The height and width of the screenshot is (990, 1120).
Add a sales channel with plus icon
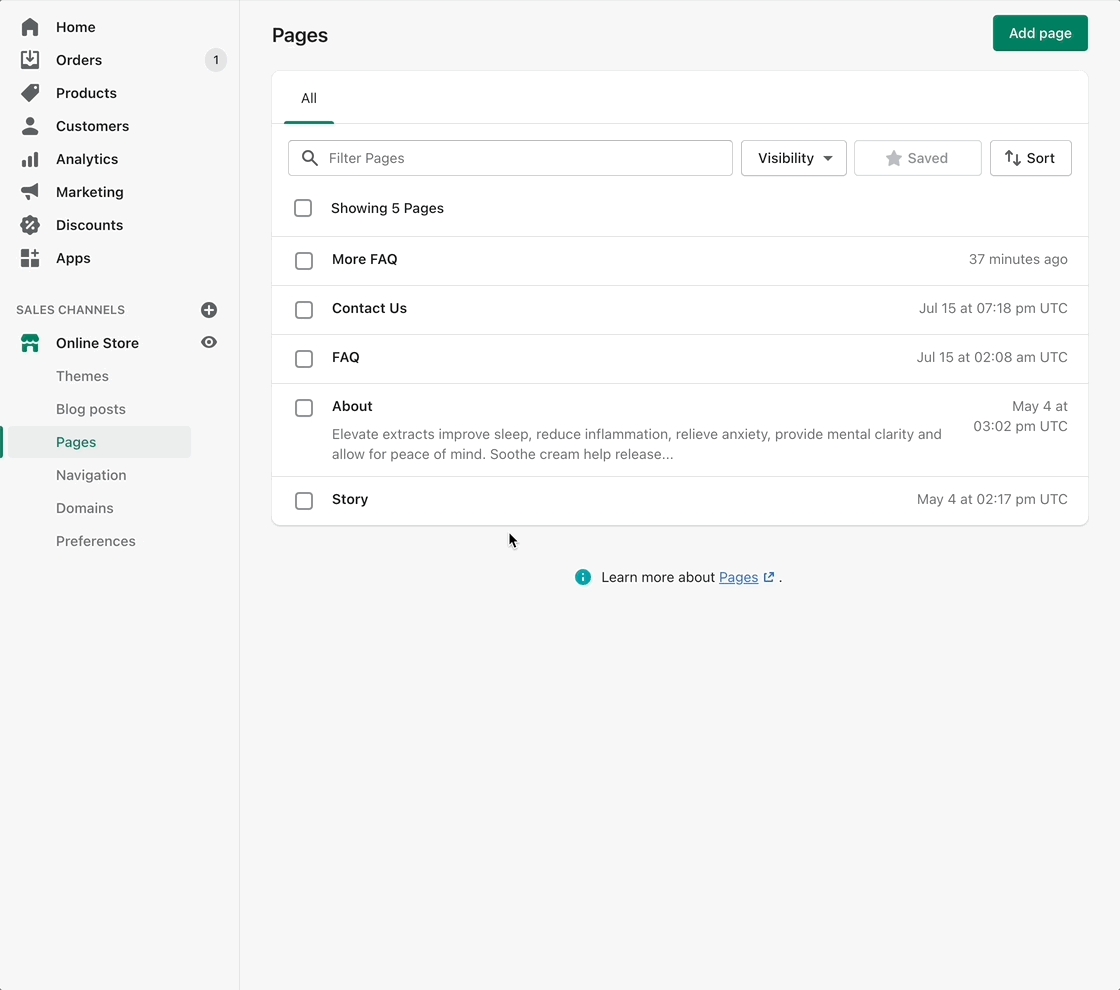[x=209, y=310]
